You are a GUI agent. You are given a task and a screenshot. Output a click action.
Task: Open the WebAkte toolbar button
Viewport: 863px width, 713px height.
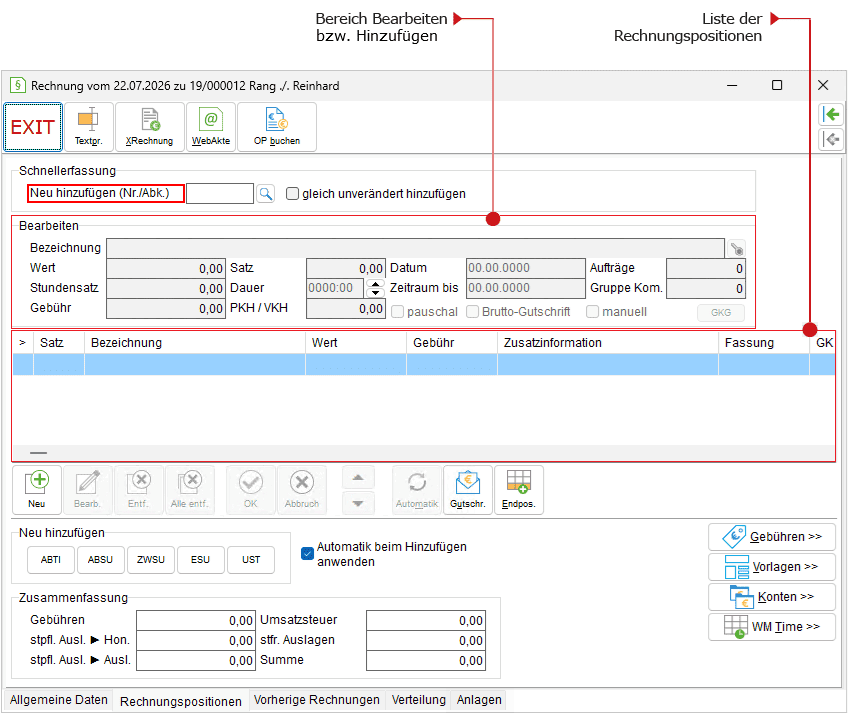[211, 127]
